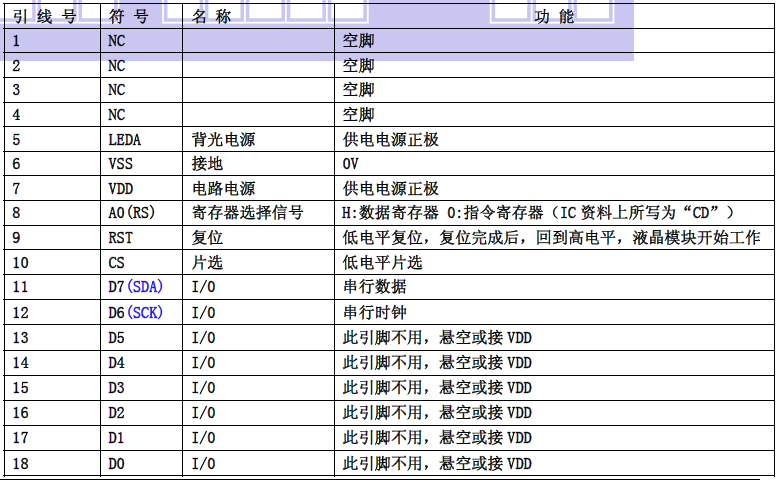
Task: Select the 接地 name cell
Action: click(207, 164)
